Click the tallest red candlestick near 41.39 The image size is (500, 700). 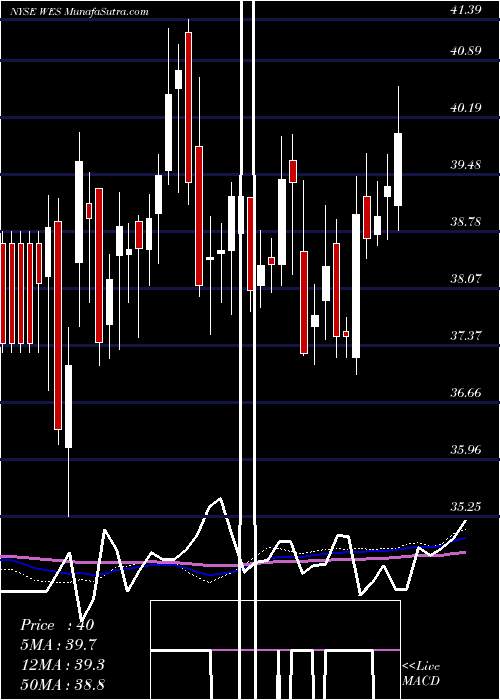[x=188, y=107]
